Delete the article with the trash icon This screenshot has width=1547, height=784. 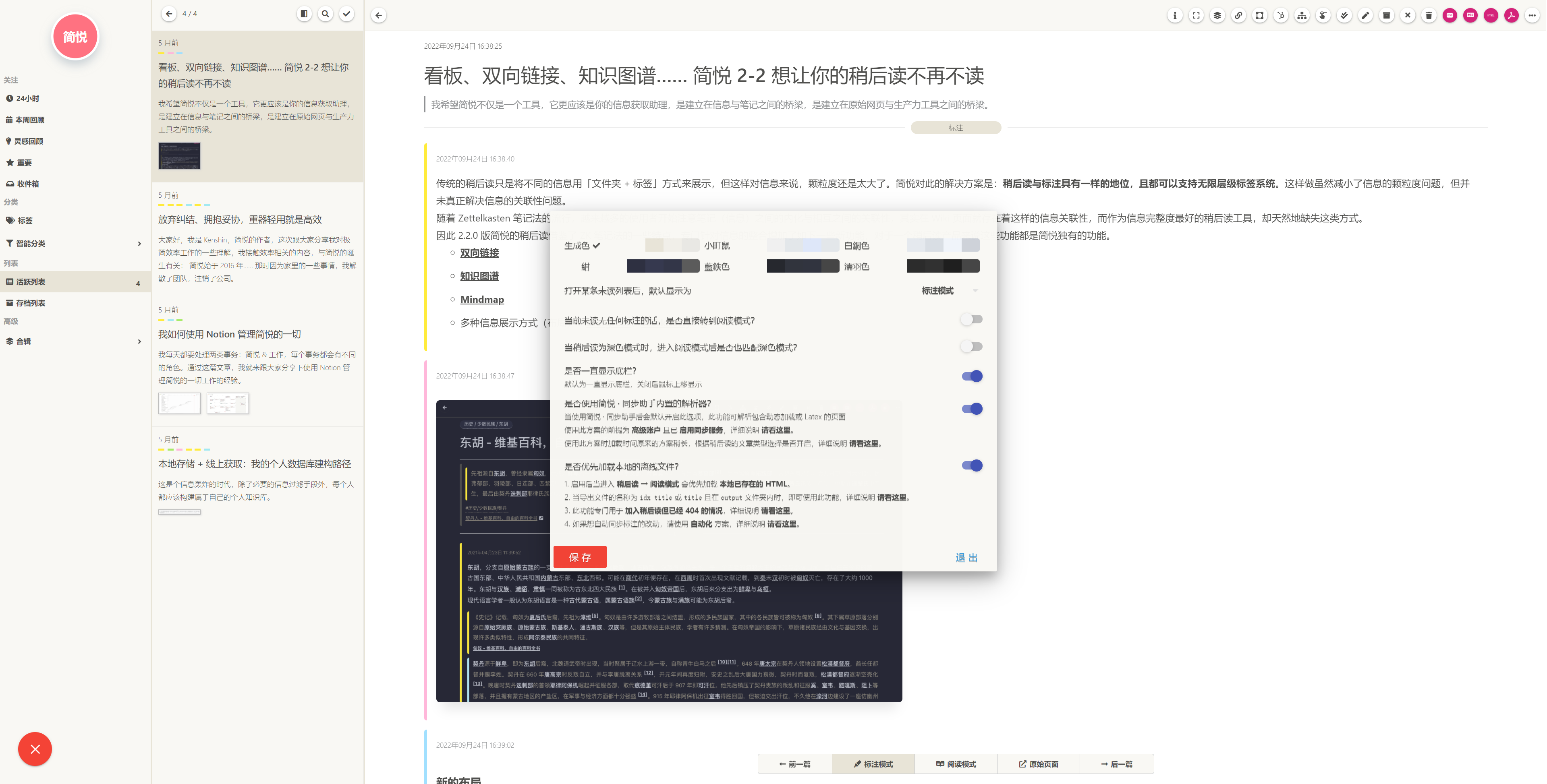[1429, 16]
